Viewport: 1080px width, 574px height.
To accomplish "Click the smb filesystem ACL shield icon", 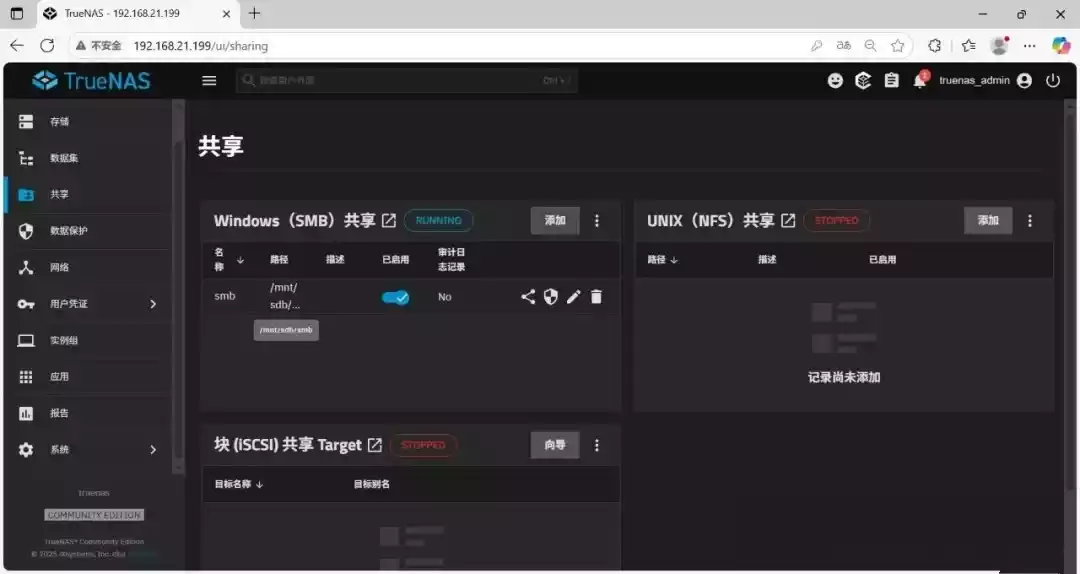I will pos(550,297).
